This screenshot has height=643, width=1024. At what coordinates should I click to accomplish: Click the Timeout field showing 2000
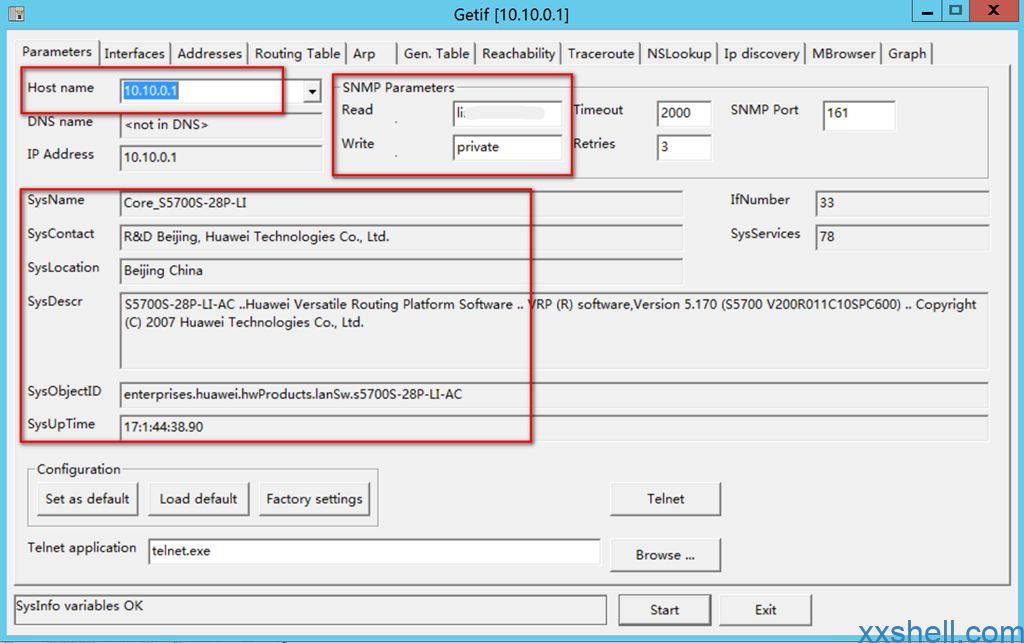tap(684, 113)
